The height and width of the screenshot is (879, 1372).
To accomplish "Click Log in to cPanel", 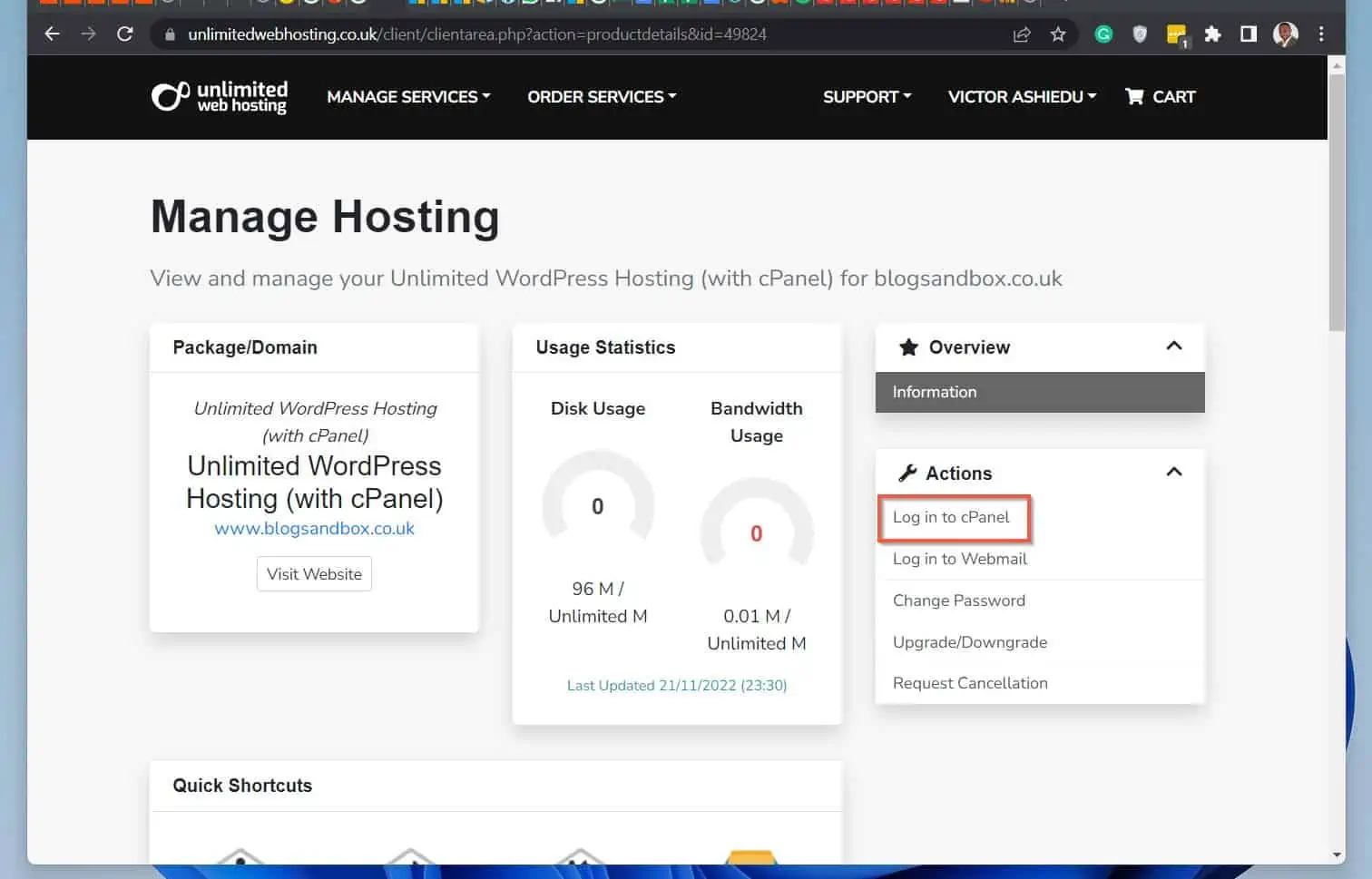I will 951,517.
